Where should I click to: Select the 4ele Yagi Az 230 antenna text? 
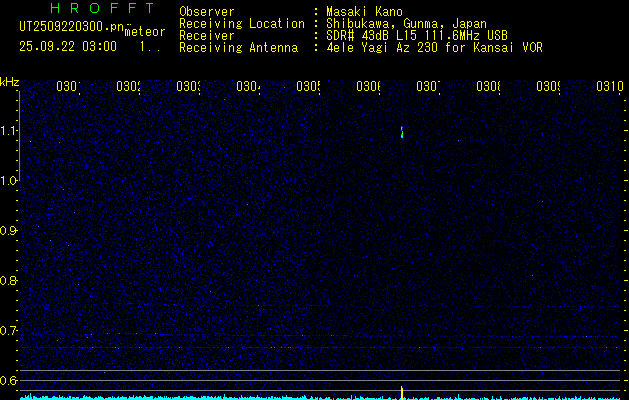434,48
